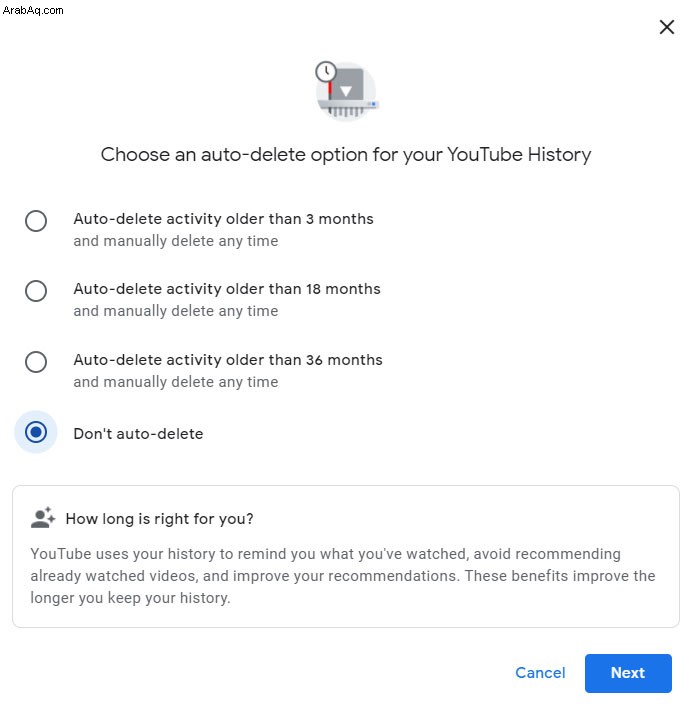The width and height of the screenshot is (691, 710).
Task: Click the 'Auto-delete activity older than 36 months' label
Action: (x=228, y=360)
